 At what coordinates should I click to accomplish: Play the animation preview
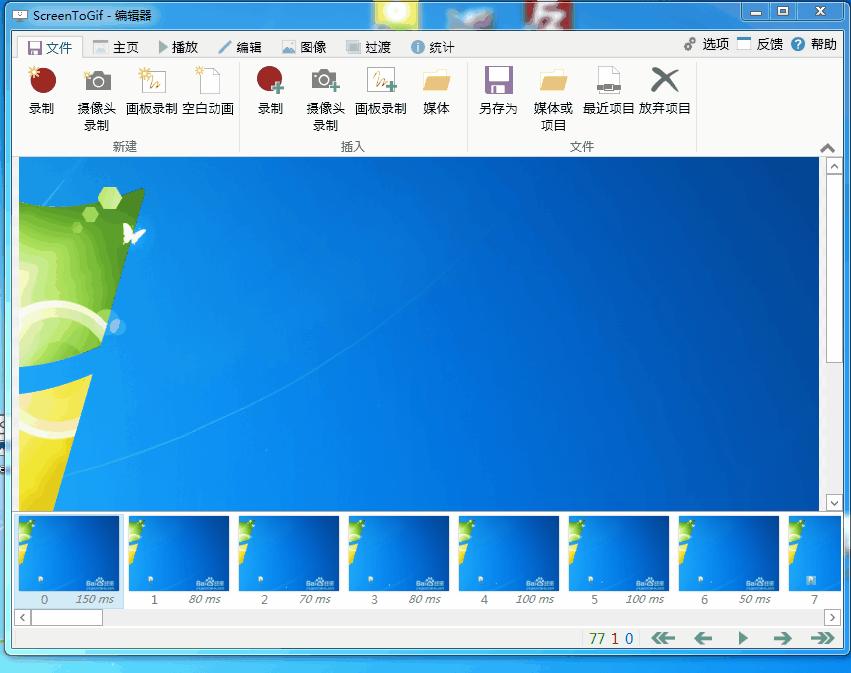[742, 637]
